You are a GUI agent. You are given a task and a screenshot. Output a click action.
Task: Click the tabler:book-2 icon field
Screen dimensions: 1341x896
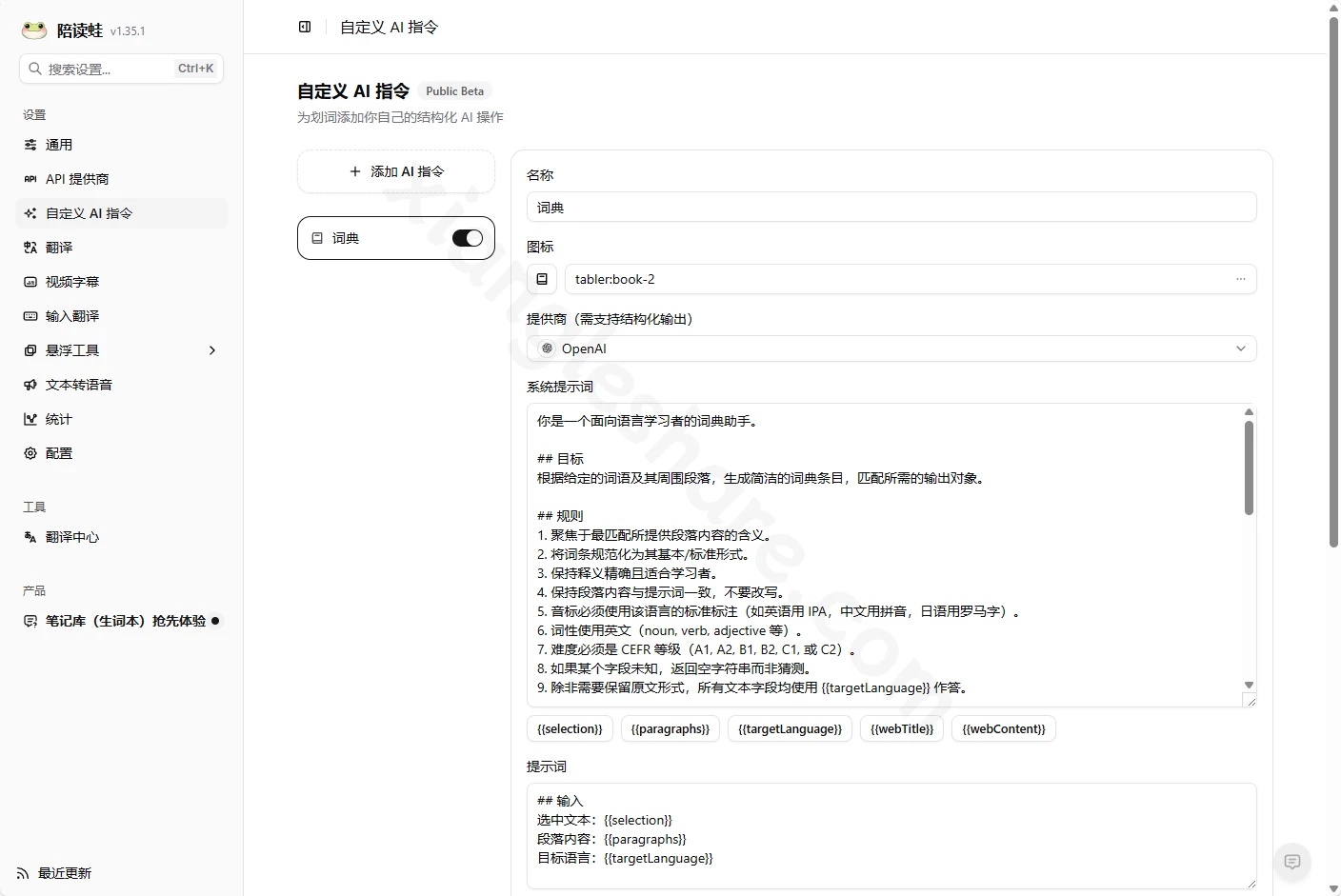911,279
